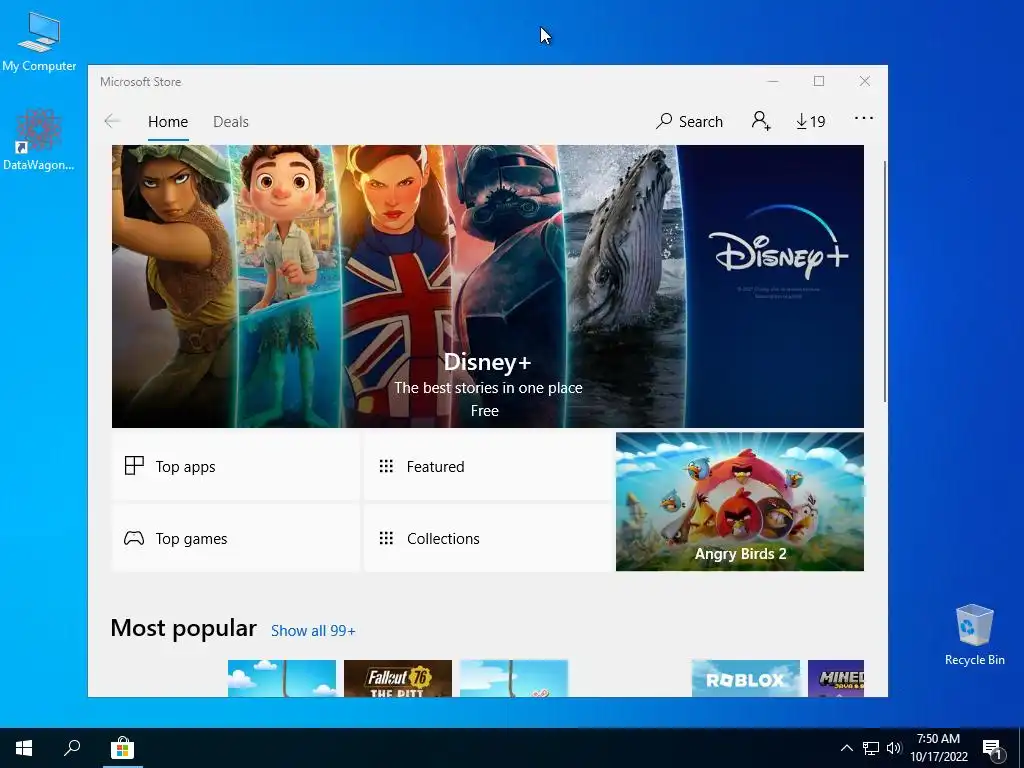The width and height of the screenshot is (1024, 768).
Task: Open the Angry Birds 2 tile
Action: pyautogui.click(x=739, y=502)
